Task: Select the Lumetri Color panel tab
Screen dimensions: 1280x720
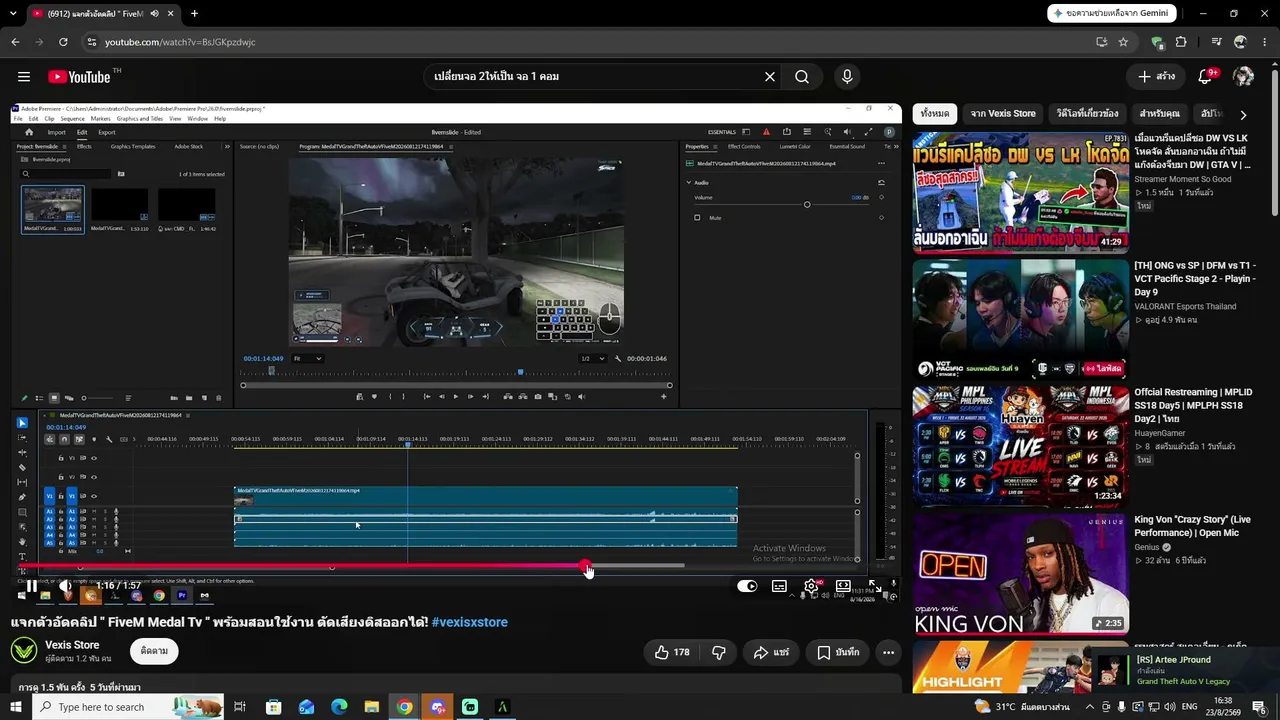Action: tap(795, 146)
